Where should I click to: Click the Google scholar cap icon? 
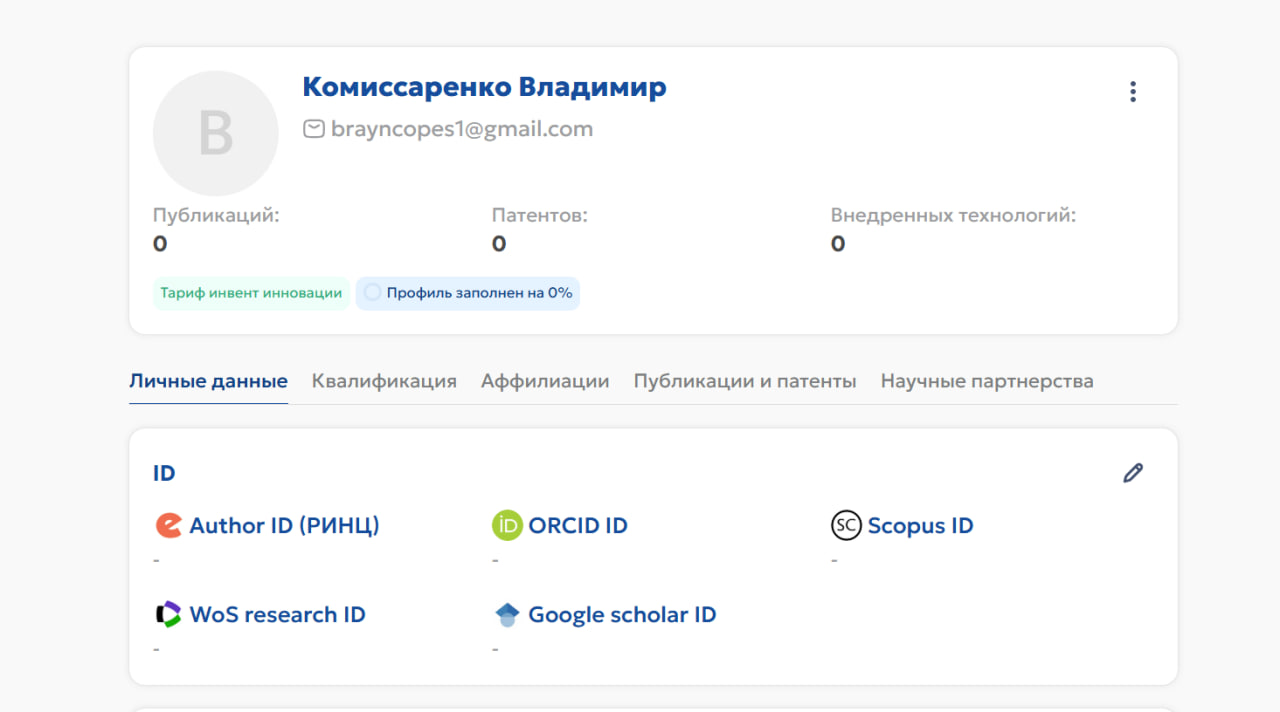[507, 615]
